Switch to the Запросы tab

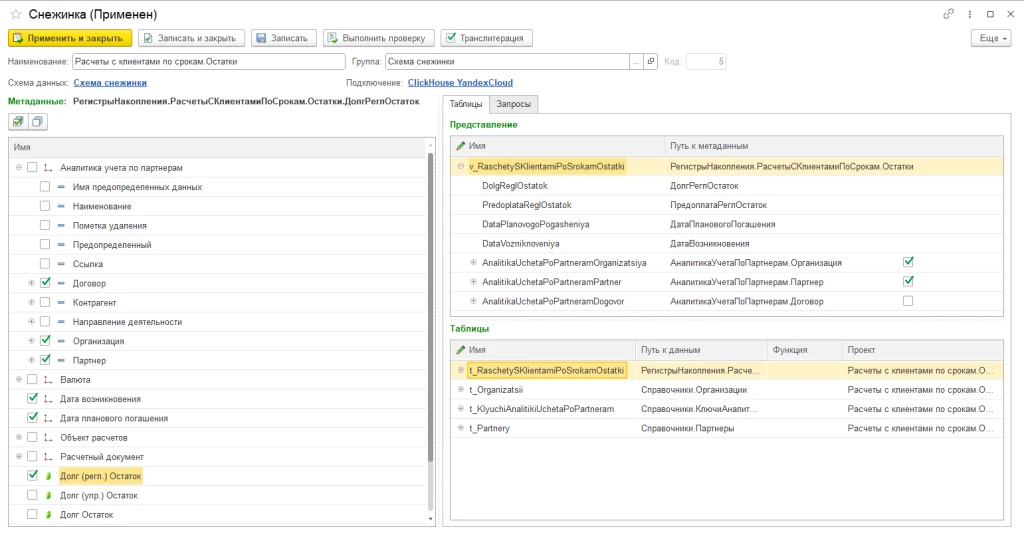pos(514,104)
